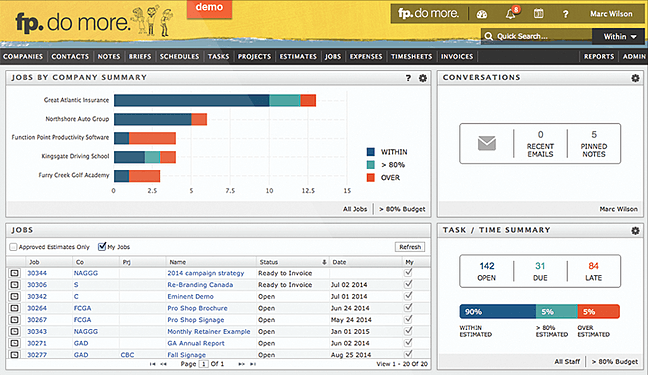This screenshot has height=375, width=648.
Task: Click the teal > 80% legend swatch
Action: [x=371, y=165]
